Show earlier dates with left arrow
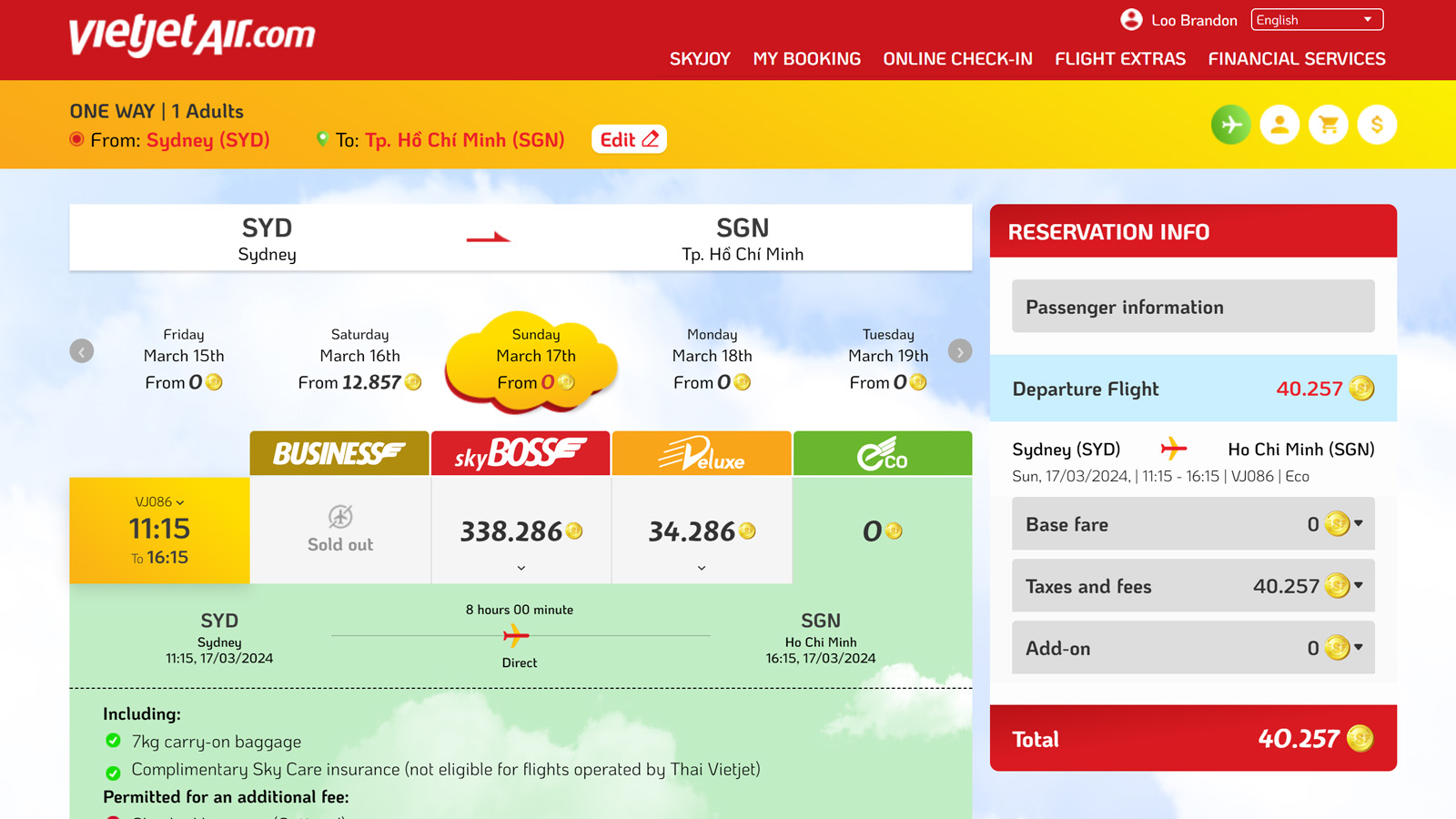The width and height of the screenshot is (1456, 819). pos(82,351)
